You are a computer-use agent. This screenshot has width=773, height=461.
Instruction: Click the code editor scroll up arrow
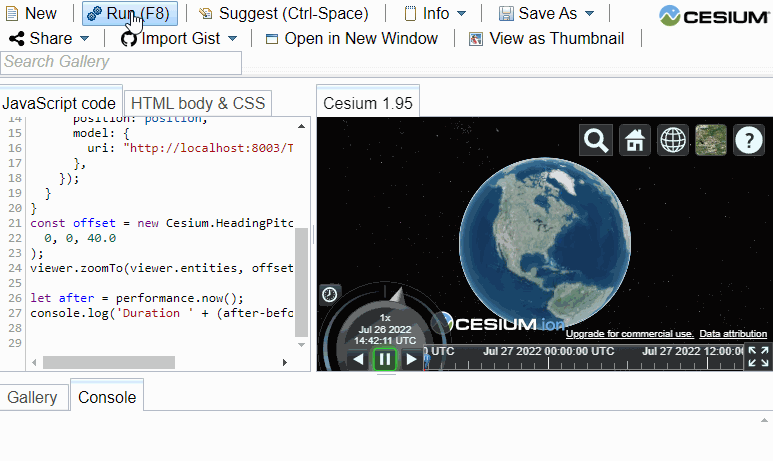click(x=301, y=126)
